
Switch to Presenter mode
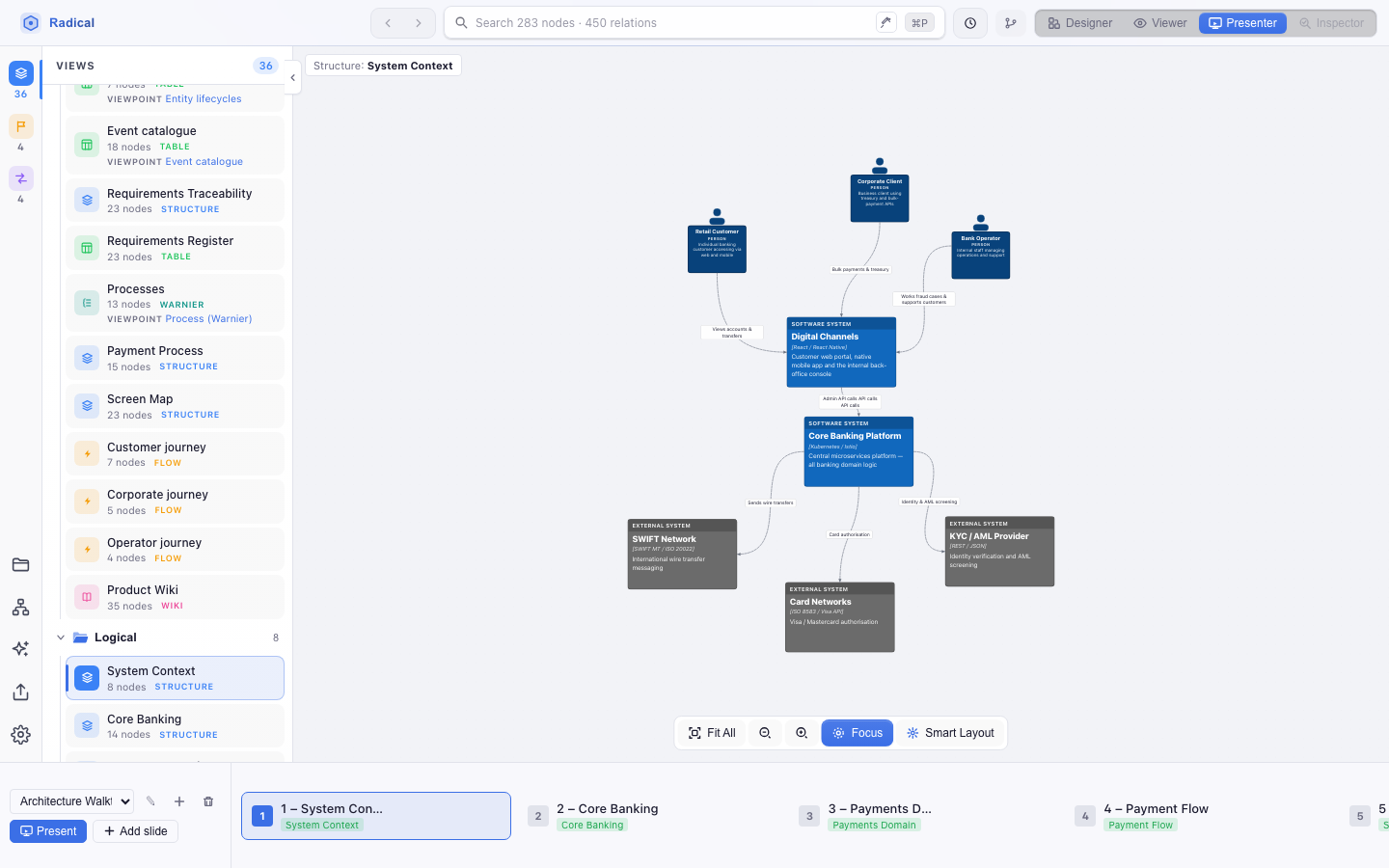pyautogui.click(x=1242, y=23)
